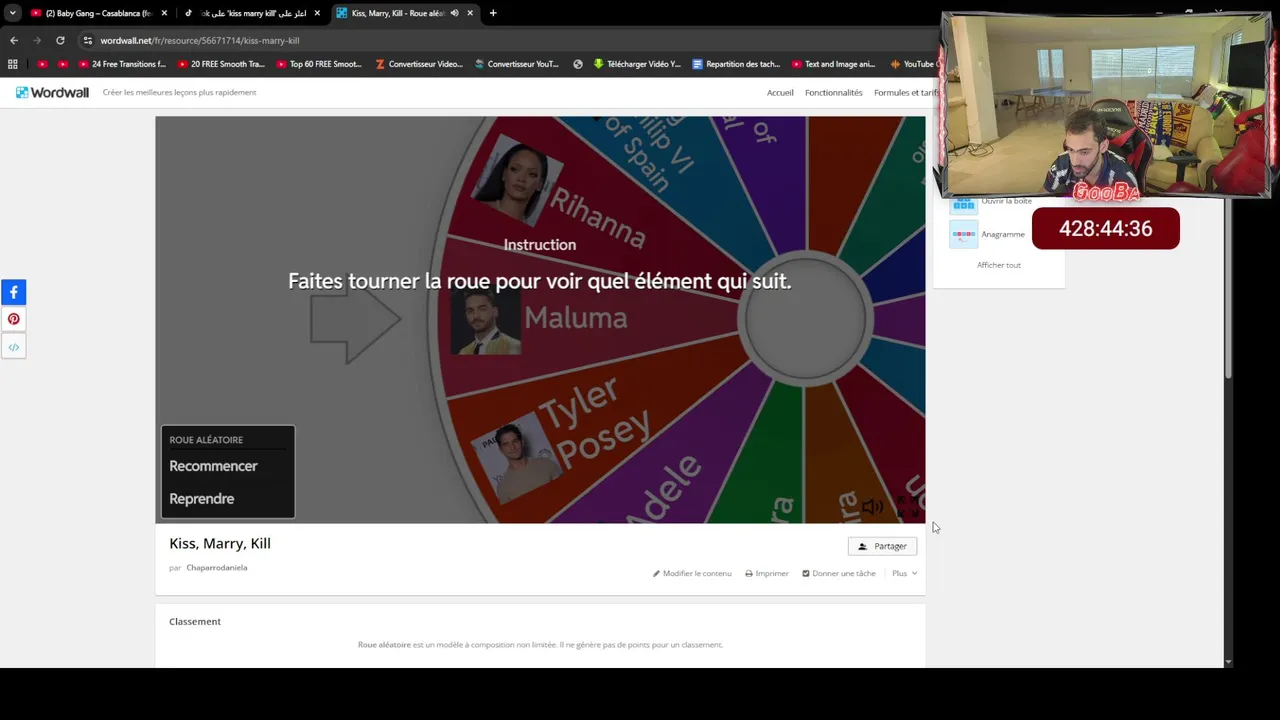Pin this activity on Pinterest
Viewport: 1280px width, 720px height.
click(x=13, y=319)
